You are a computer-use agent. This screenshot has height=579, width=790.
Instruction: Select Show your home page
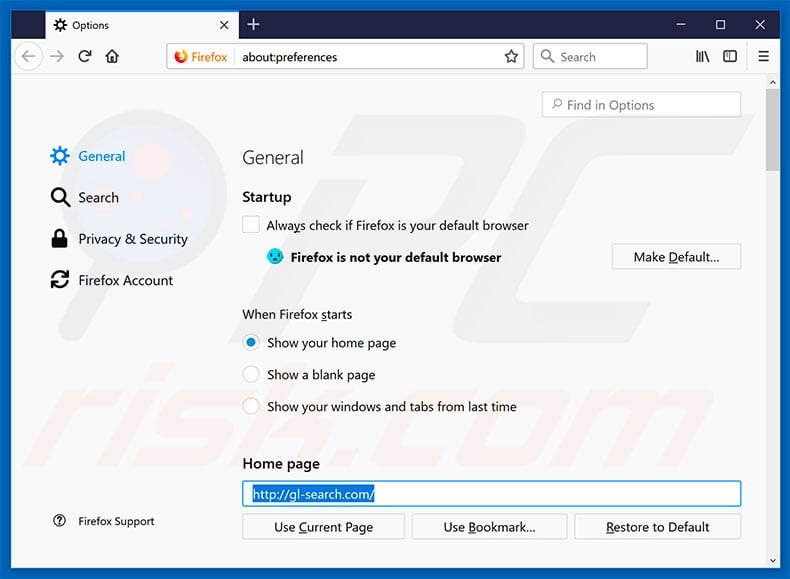click(x=251, y=343)
